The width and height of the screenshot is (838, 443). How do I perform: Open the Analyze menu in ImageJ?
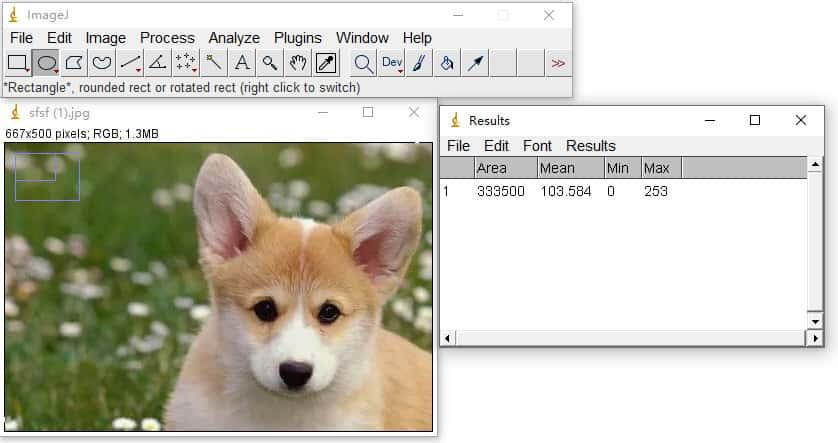tap(234, 38)
